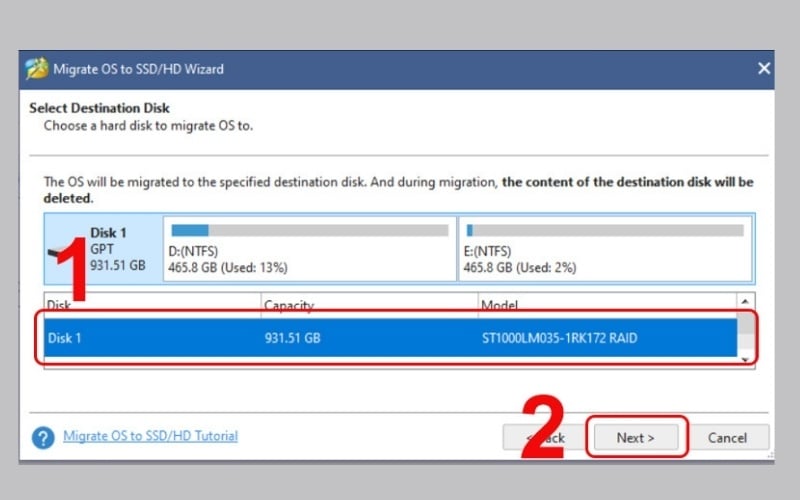Click the Model column header

pyautogui.click(x=607, y=305)
